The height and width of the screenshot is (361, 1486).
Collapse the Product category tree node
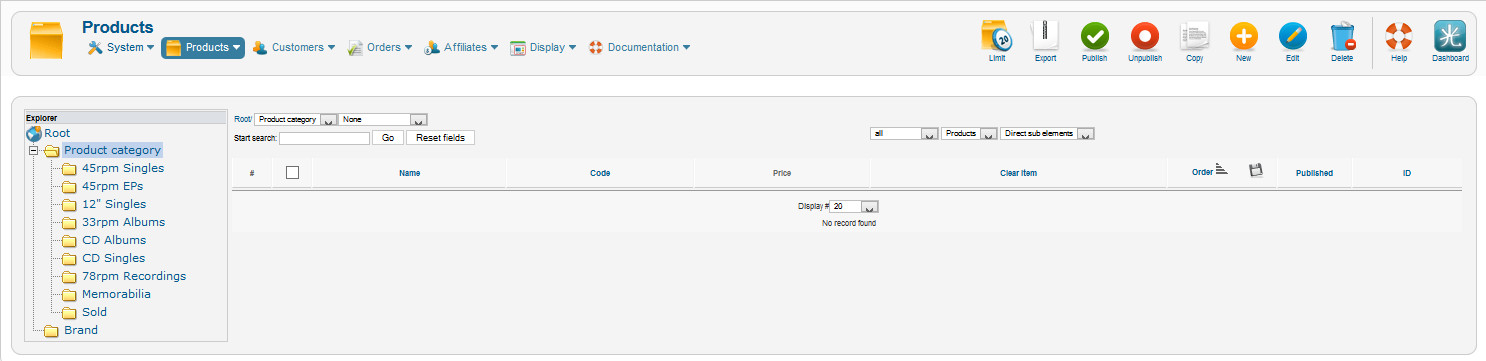click(x=34, y=150)
